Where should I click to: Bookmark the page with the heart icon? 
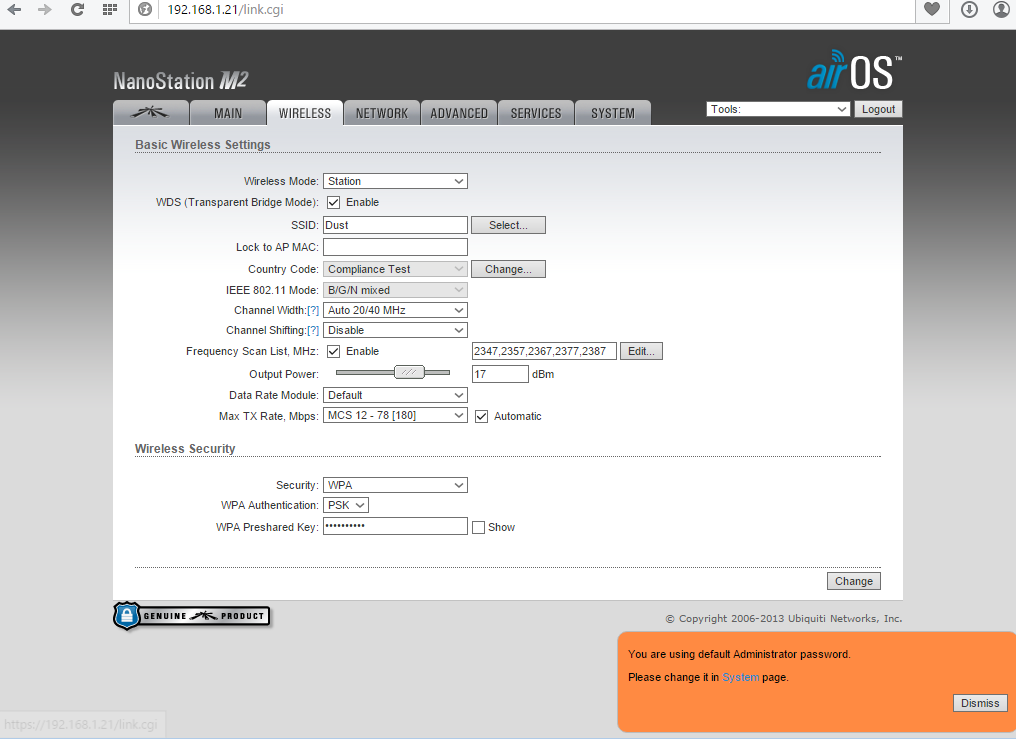[932, 9]
